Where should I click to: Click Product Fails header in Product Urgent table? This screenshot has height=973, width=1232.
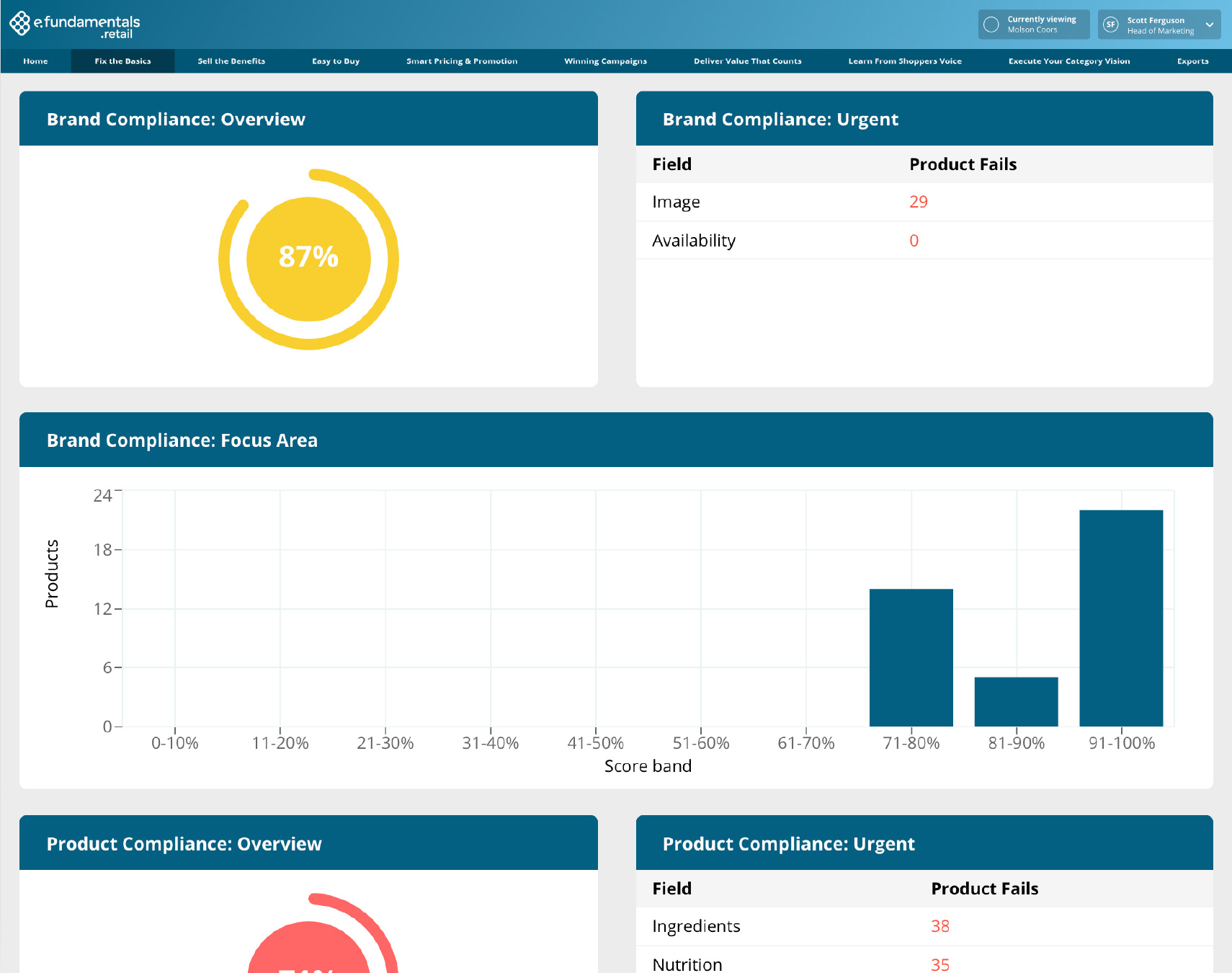pos(984,889)
